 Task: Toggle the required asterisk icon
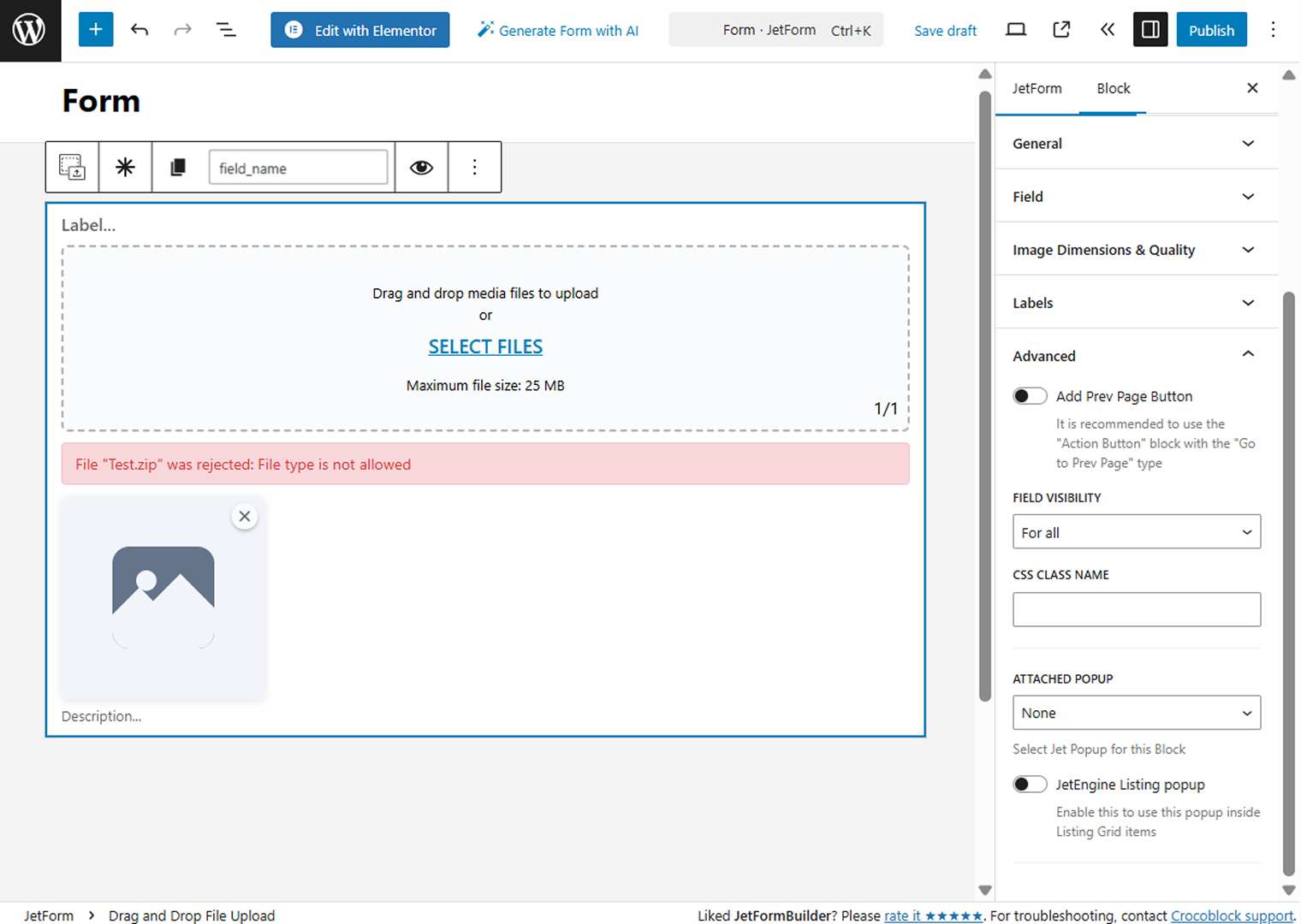pyautogui.click(x=125, y=167)
